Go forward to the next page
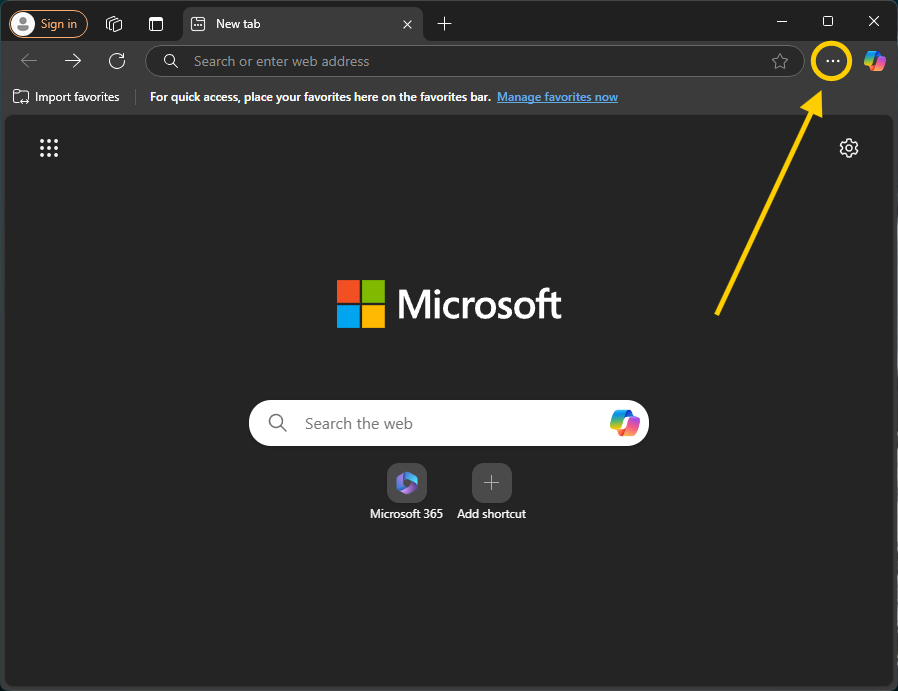The width and height of the screenshot is (898, 691). click(x=73, y=61)
